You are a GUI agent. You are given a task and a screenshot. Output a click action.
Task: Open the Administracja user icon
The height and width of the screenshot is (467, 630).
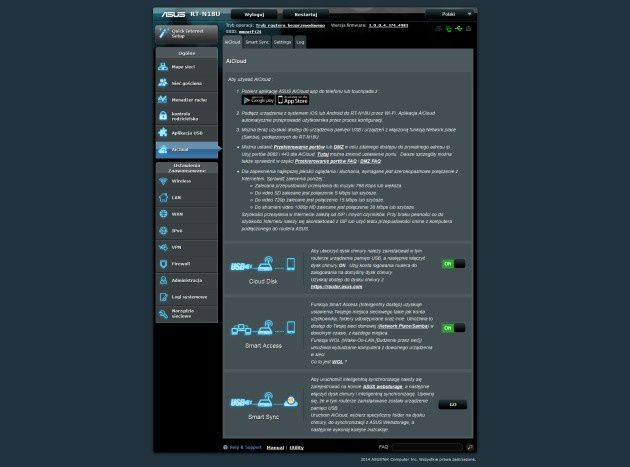click(x=163, y=280)
